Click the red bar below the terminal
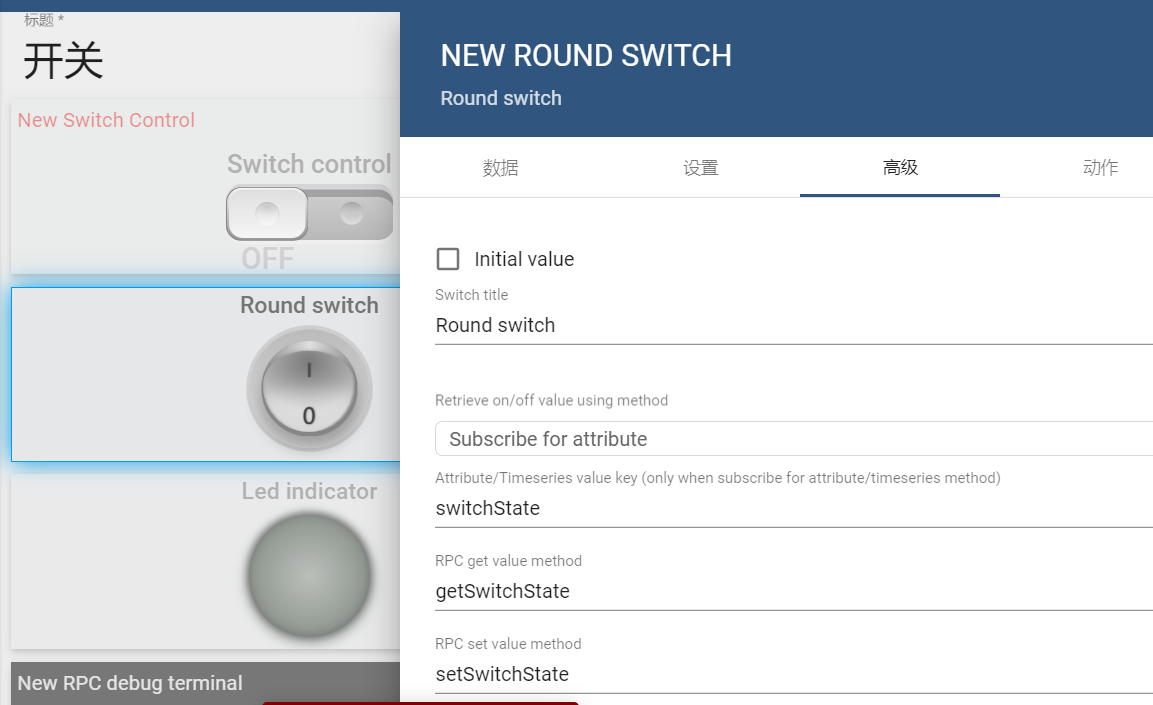 tap(418, 703)
